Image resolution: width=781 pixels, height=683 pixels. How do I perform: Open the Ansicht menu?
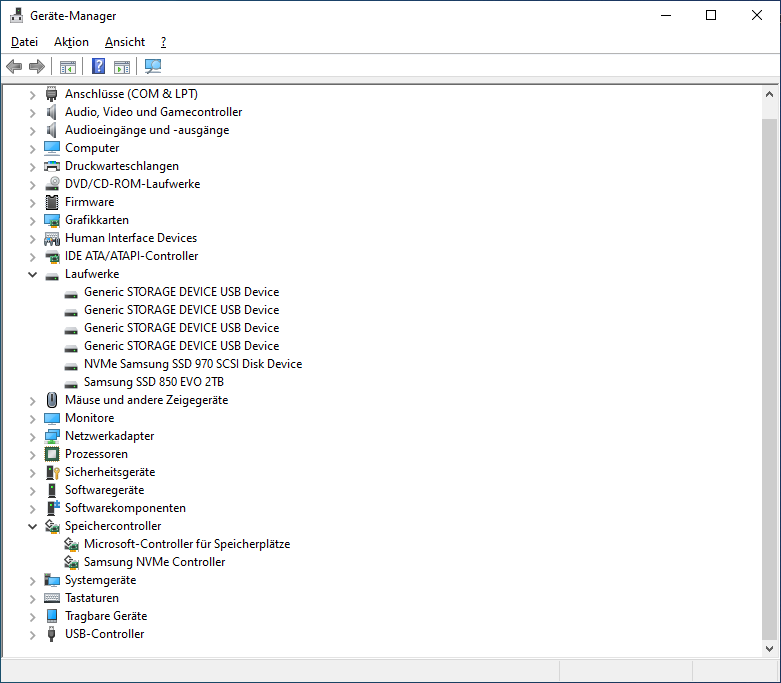click(125, 42)
